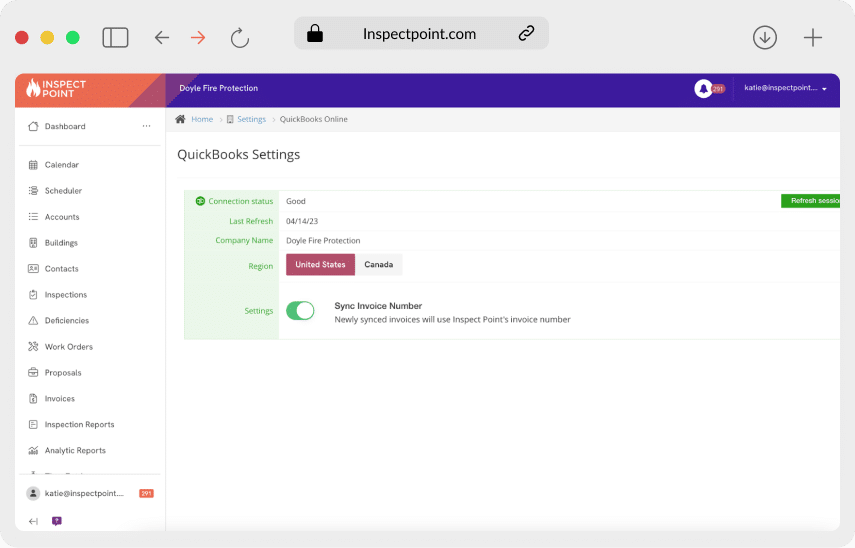Click the purple chat feedback icon
Image resolution: width=855 pixels, height=548 pixels.
[x=56, y=521]
